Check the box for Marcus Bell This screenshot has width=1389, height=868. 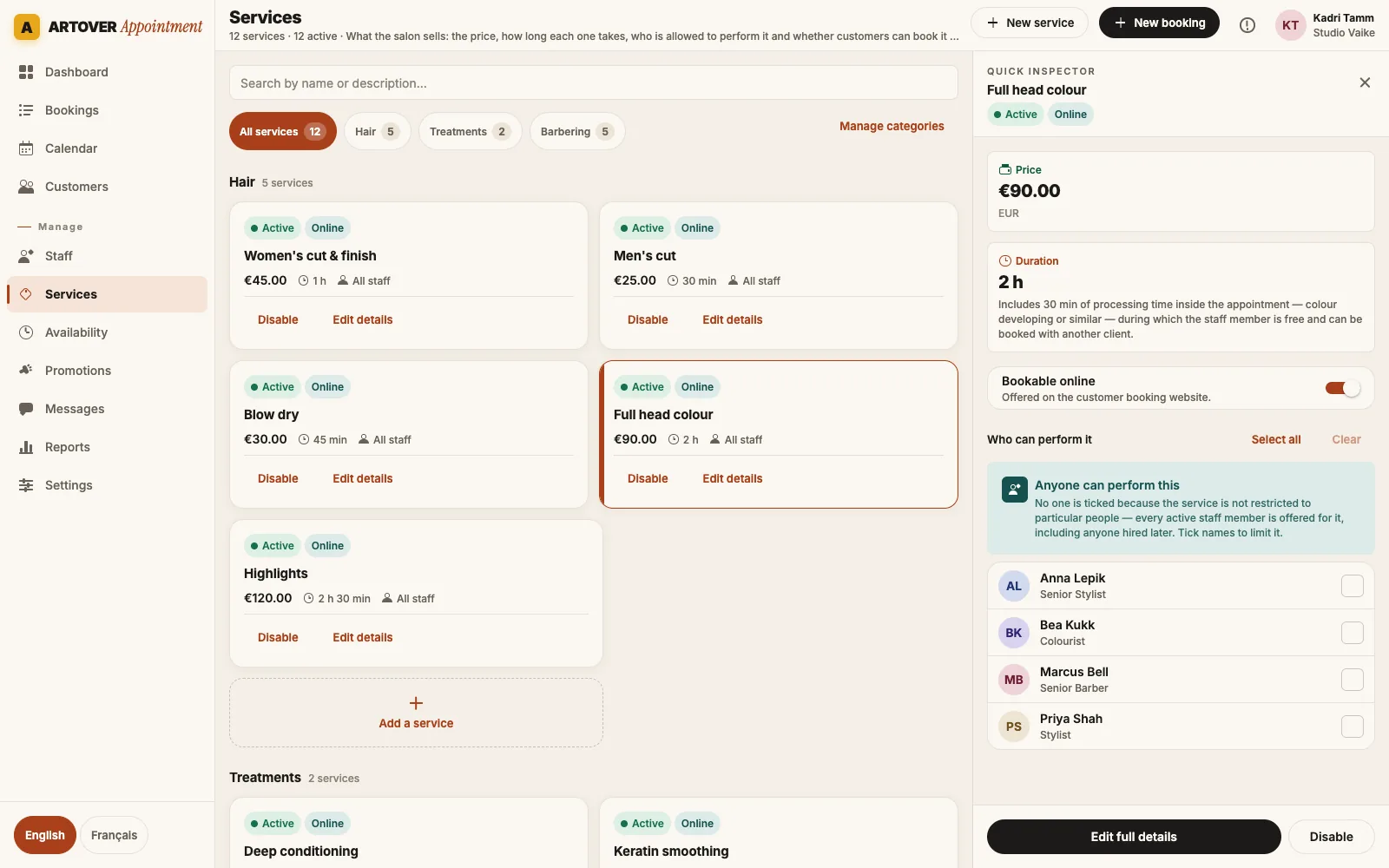(1353, 680)
